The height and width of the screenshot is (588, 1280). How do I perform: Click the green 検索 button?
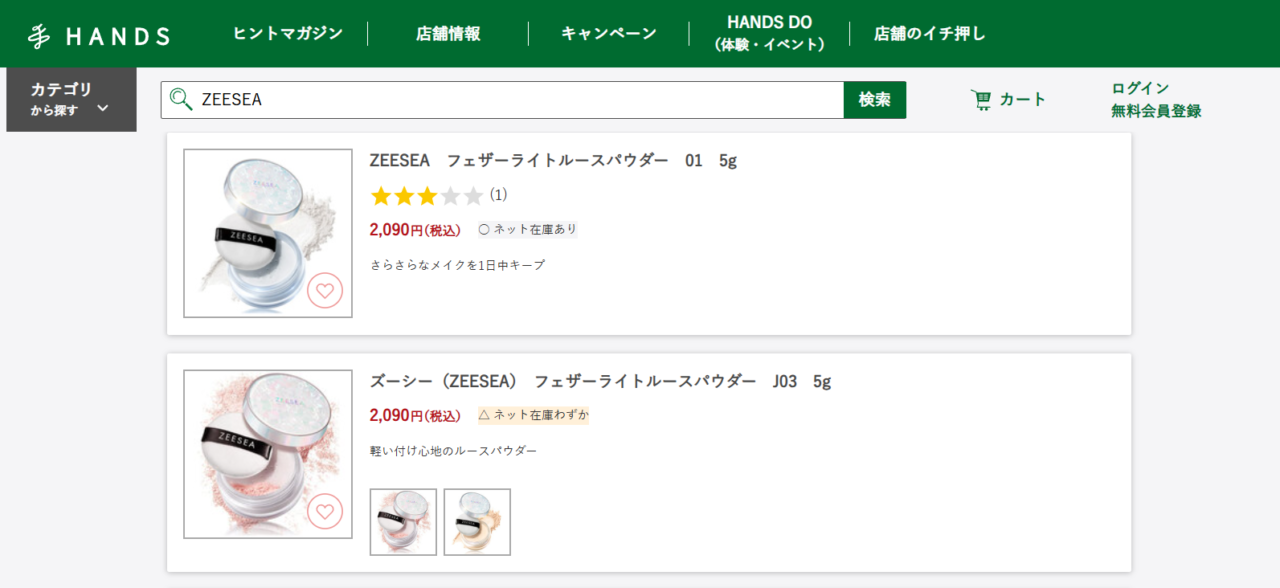point(875,100)
